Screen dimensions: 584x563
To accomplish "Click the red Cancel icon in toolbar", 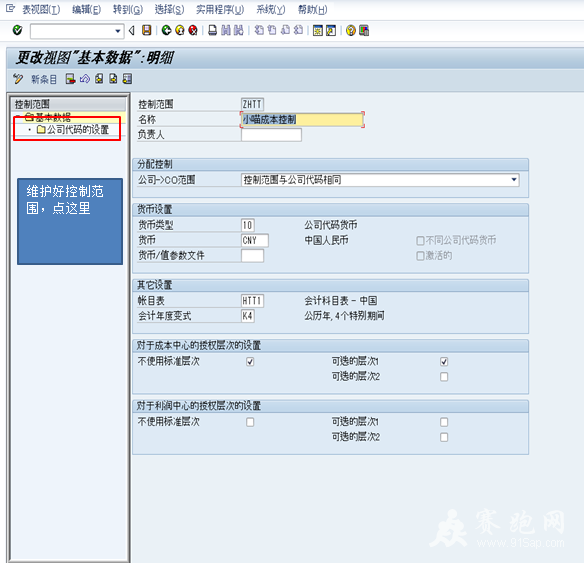I will point(193,30).
